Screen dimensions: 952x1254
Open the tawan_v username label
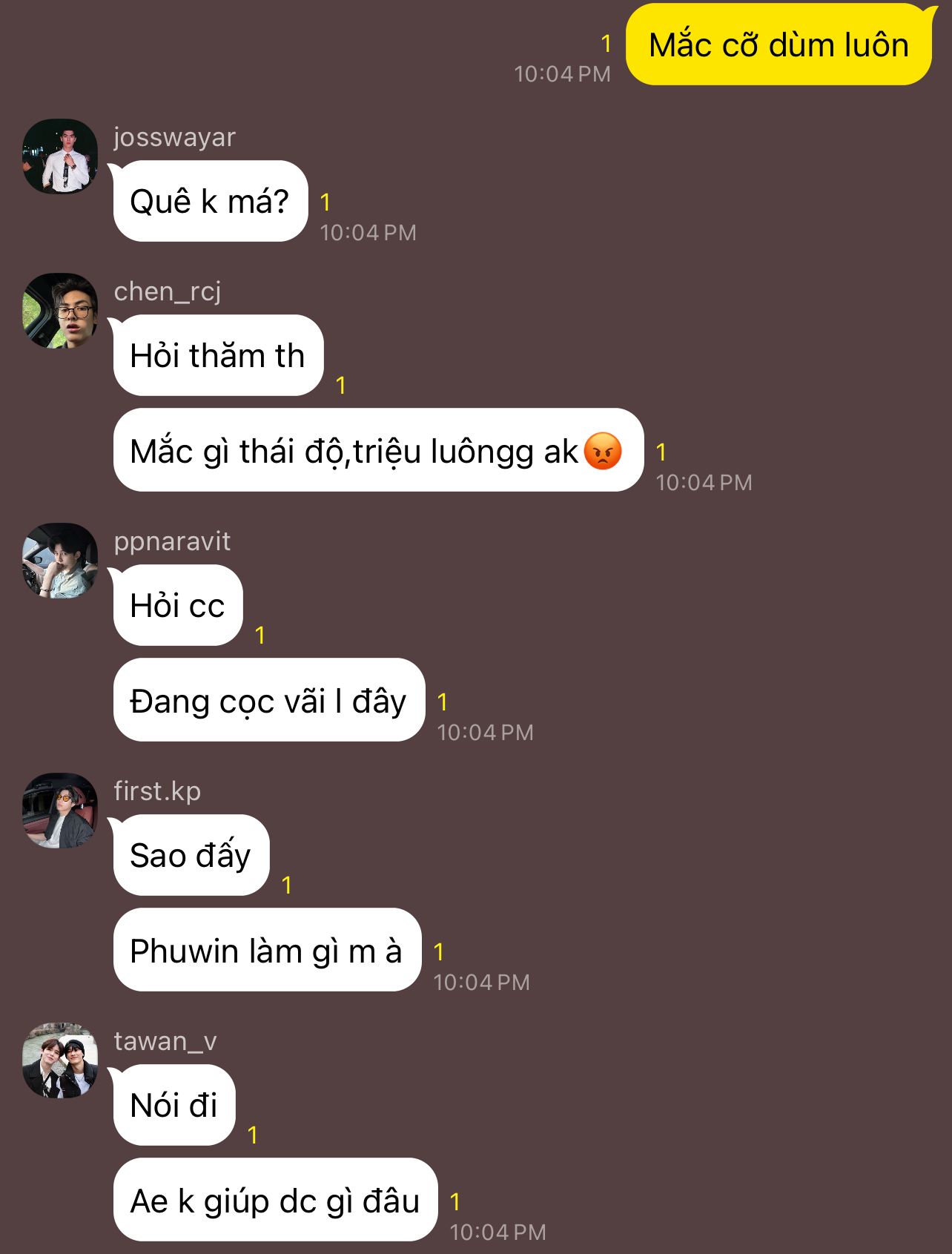[165, 1041]
